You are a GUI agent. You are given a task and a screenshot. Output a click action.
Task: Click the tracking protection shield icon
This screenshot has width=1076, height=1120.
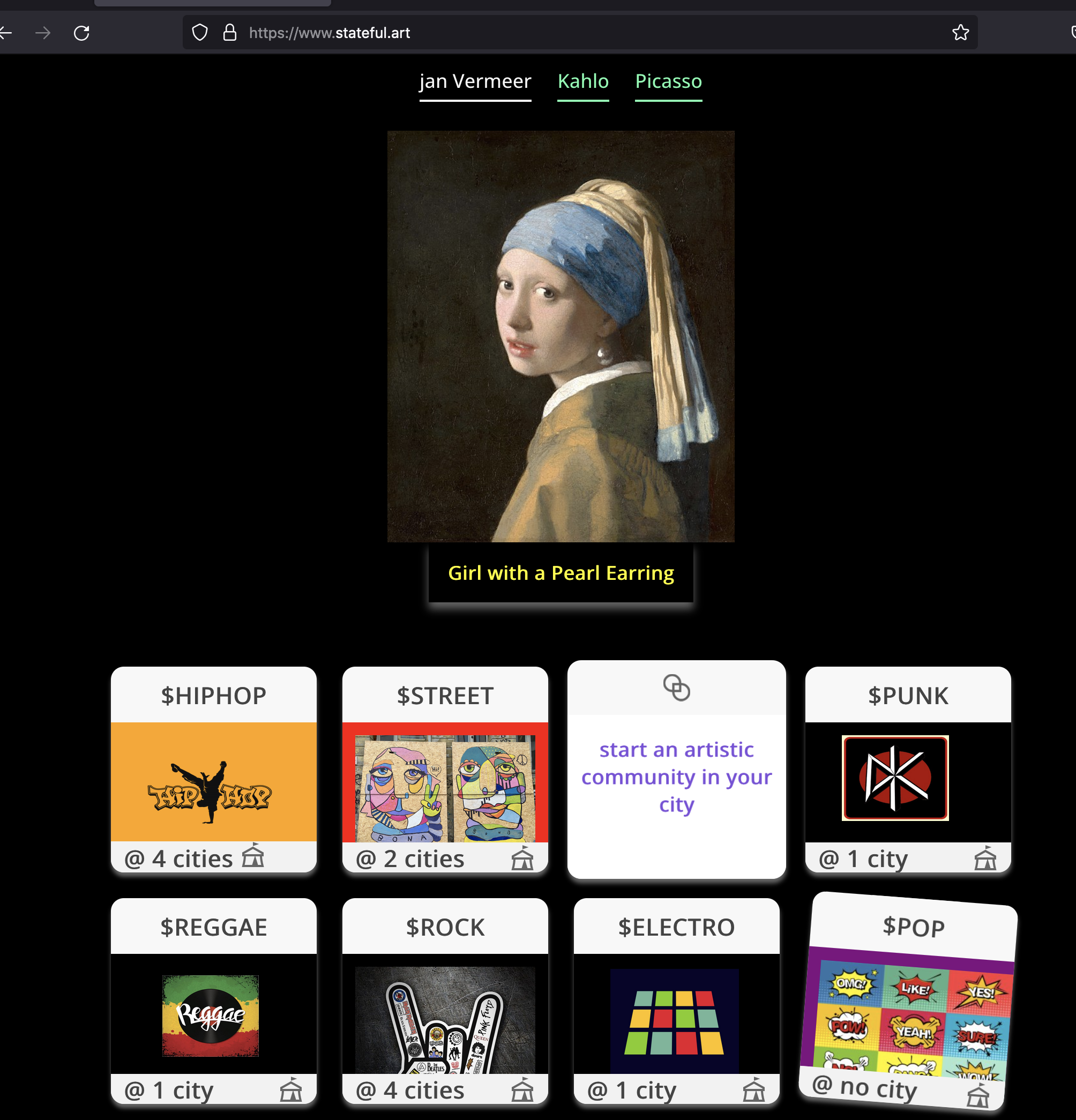click(x=199, y=33)
